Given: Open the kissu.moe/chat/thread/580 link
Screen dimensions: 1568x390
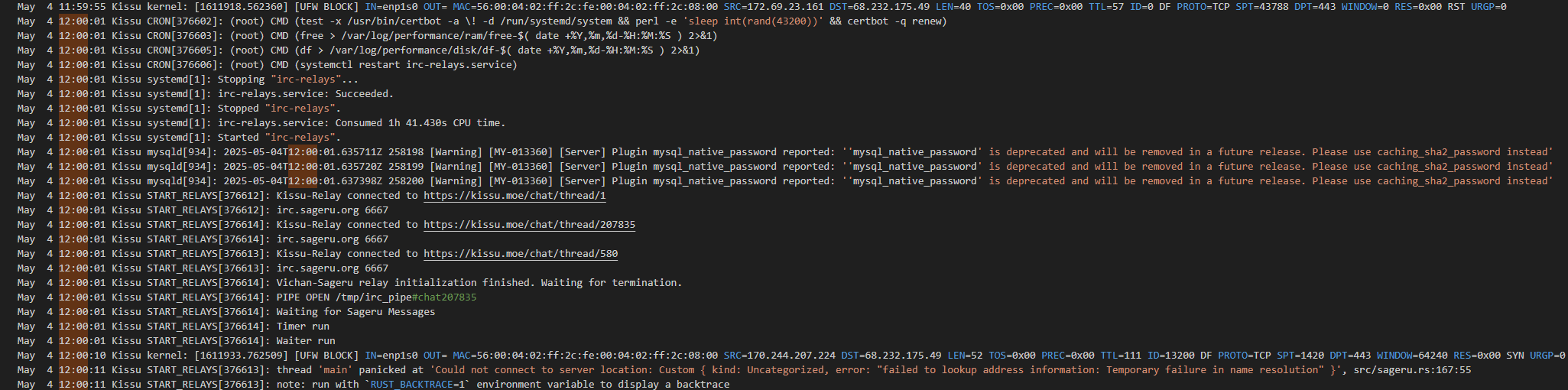Looking at the screenshot, I should pyautogui.click(x=521, y=254).
